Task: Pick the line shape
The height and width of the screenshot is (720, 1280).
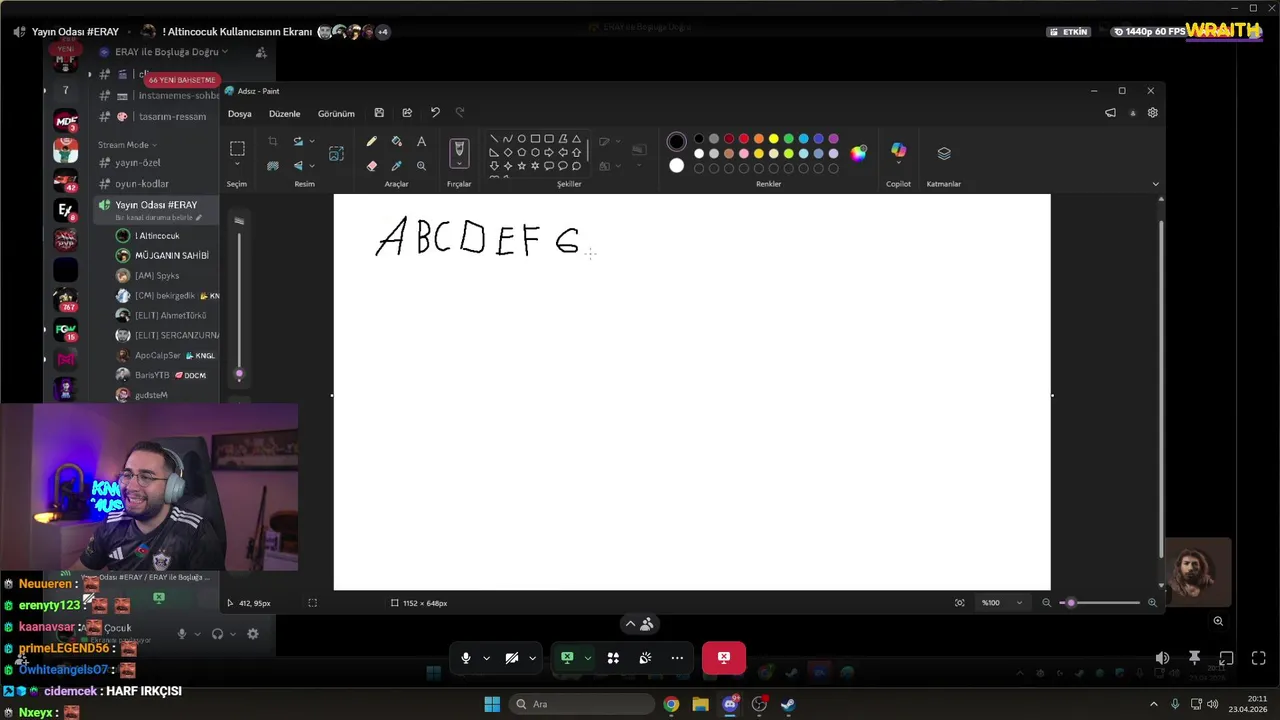Action: pos(494,139)
